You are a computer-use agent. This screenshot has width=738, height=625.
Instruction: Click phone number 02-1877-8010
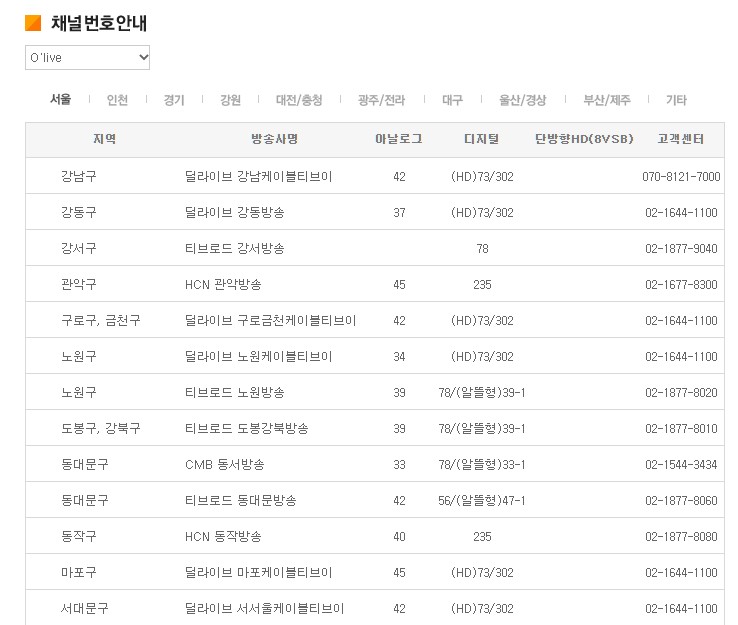coord(681,429)
